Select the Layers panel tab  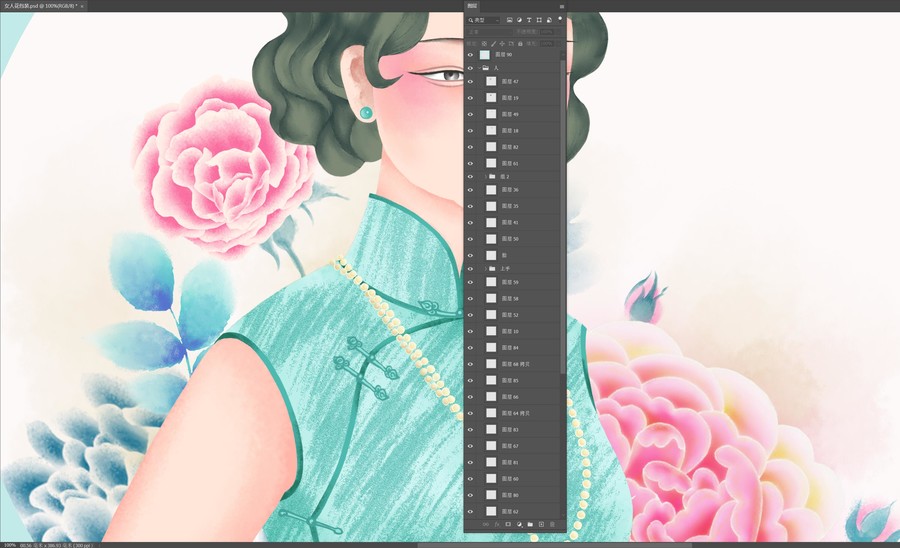point(472,6)
